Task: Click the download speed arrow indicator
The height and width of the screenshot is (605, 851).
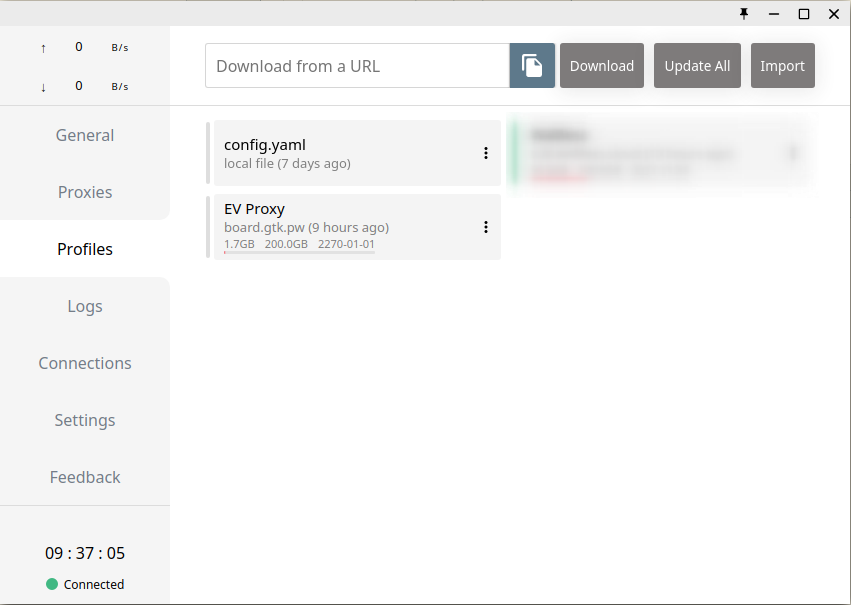Action: 43,87
